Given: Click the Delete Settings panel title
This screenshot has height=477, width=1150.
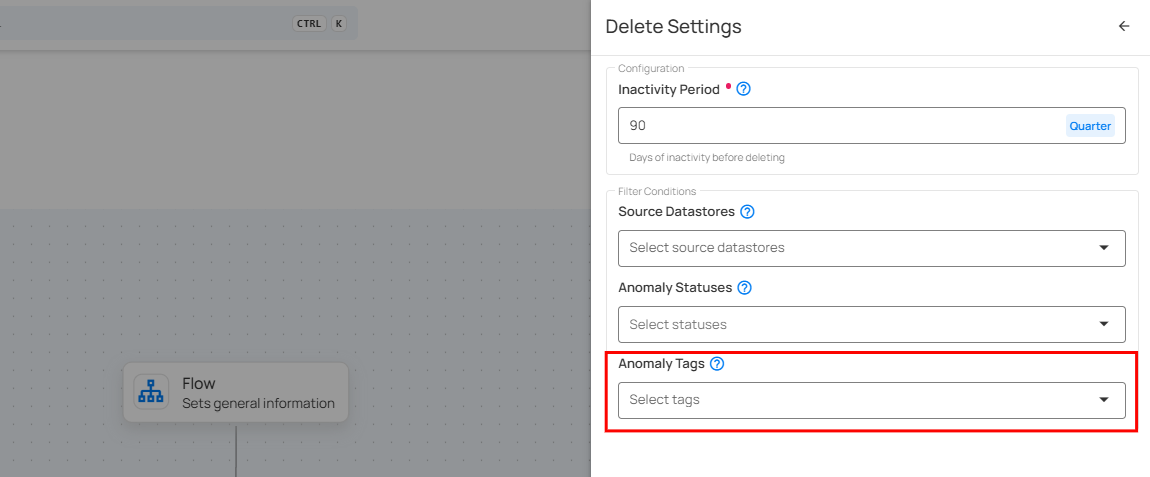Looking at the screenshot, I should pyautogui.click(x=674, y=27).
